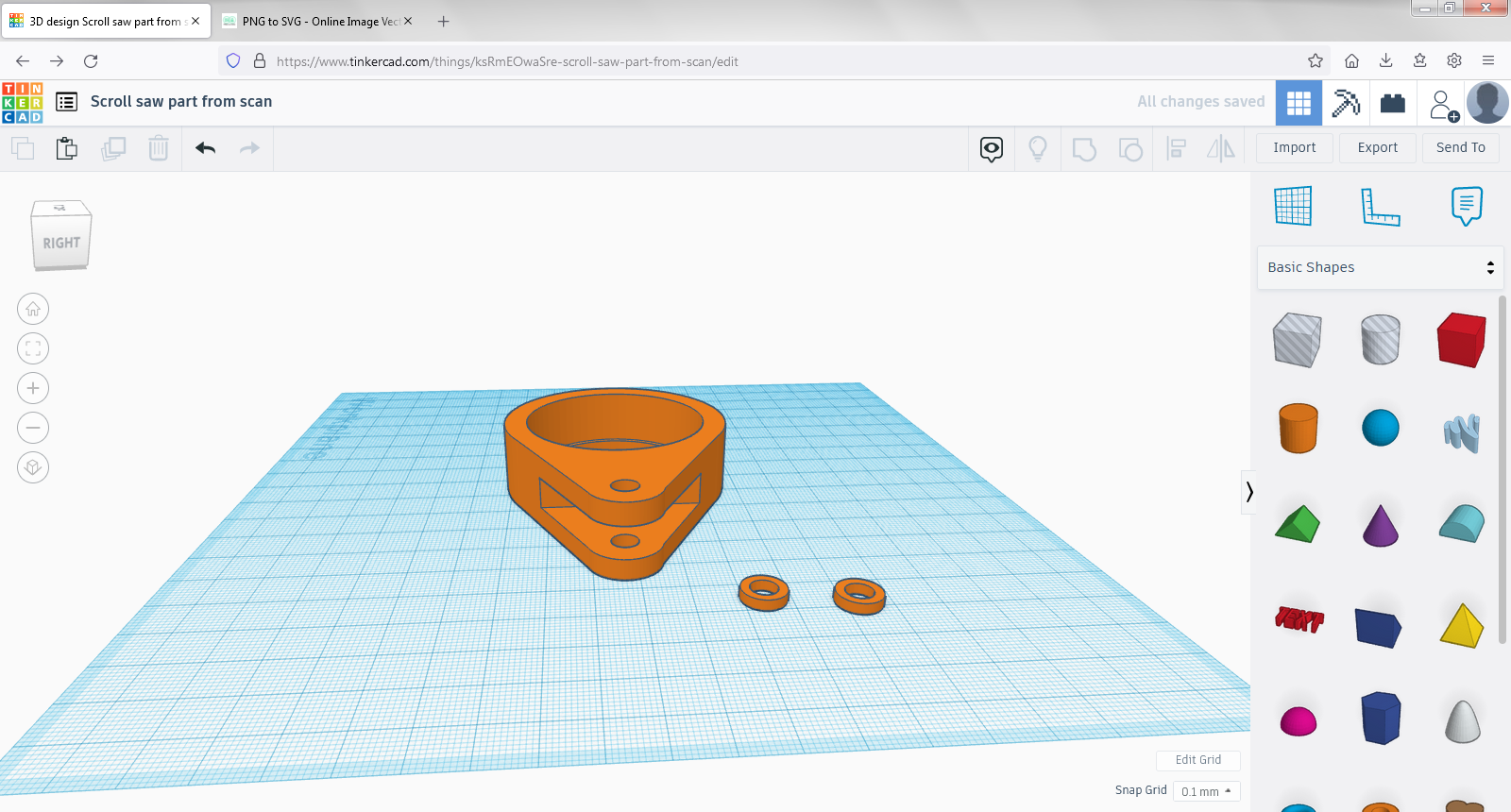Screen dimensions: 1511x812
Task: Pick the red Box shape
Action: click(x=1462, y=340)
